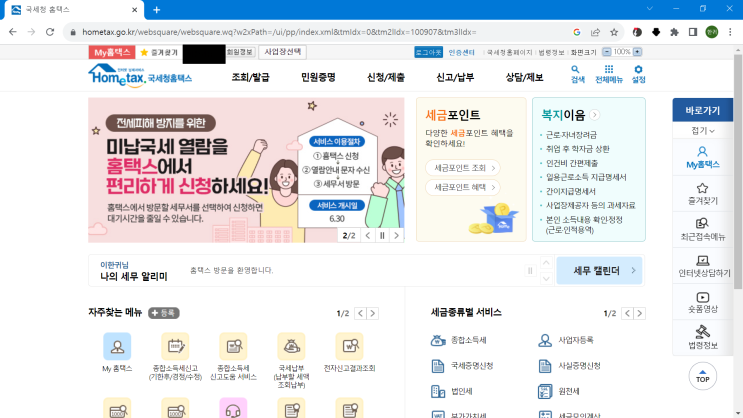Open 사업자등록 under 세금종류별 서비스

pyautogui.click(x=566, y=340)
